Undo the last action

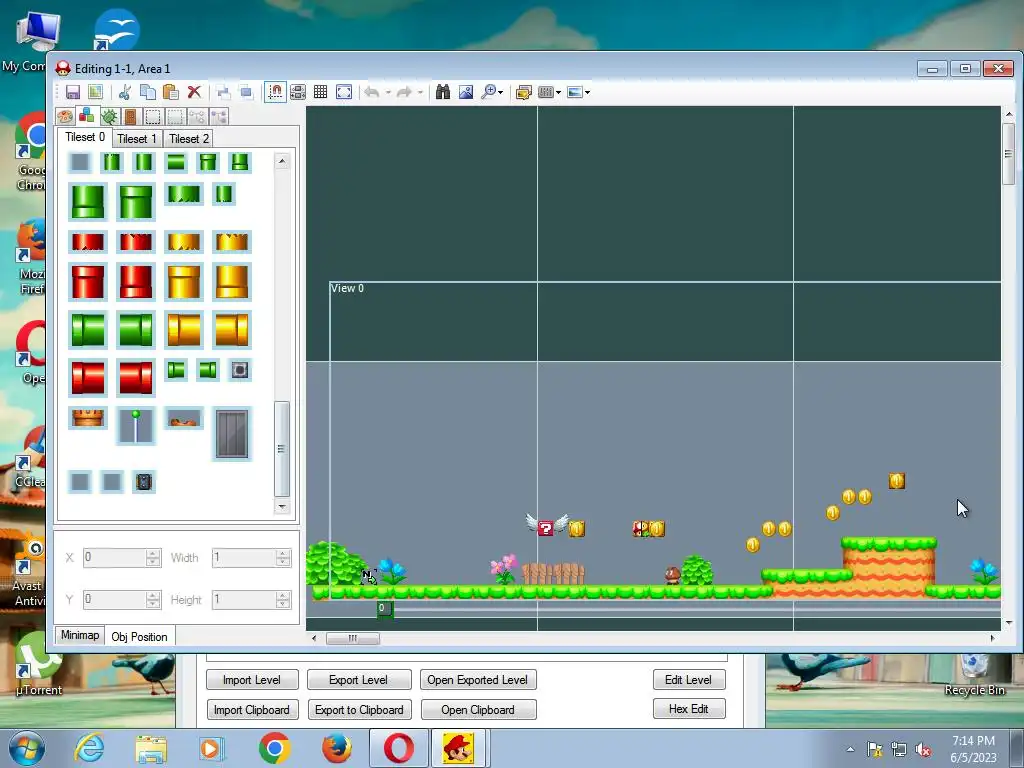pos(372,92)
